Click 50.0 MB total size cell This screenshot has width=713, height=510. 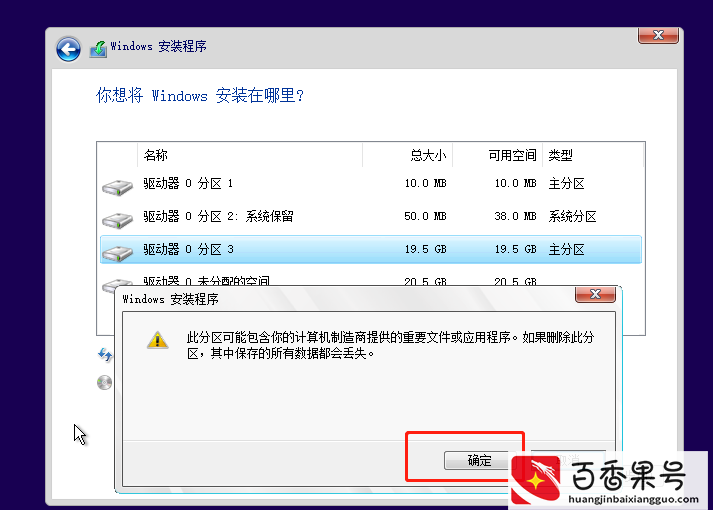point(425,216)
